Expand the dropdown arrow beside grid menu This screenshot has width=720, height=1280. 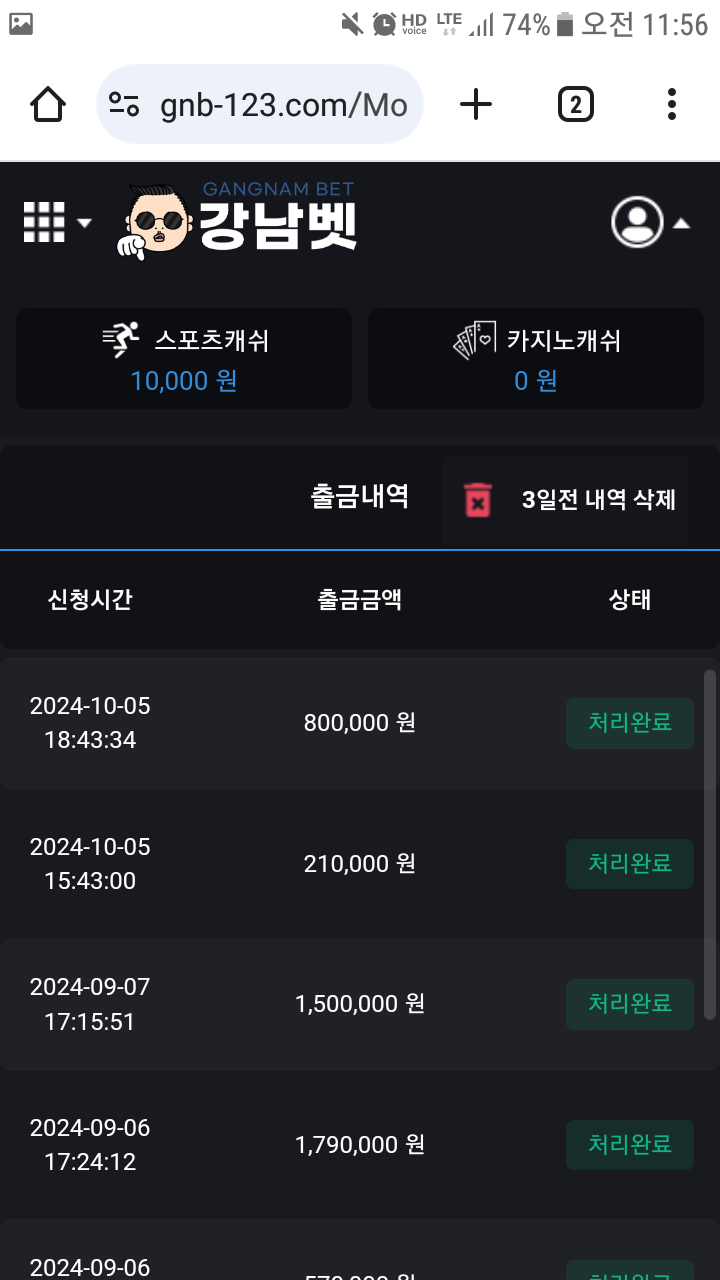tap(84, 223)
